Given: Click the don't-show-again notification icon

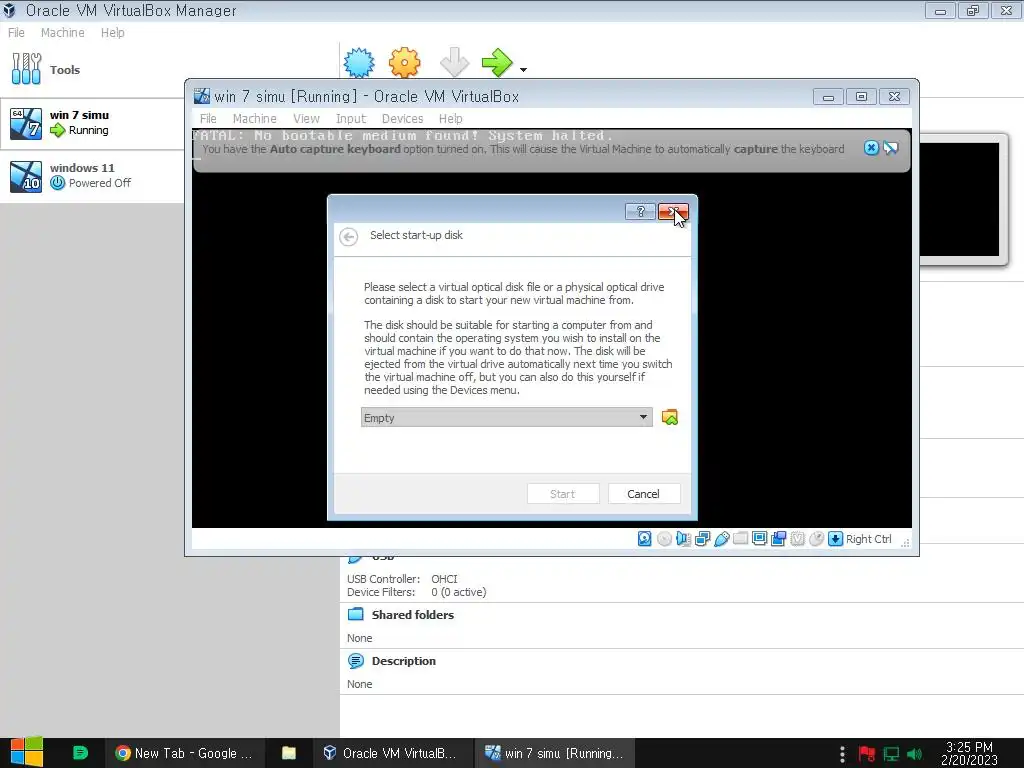Looking at the screenshot, I should point(891,148).
